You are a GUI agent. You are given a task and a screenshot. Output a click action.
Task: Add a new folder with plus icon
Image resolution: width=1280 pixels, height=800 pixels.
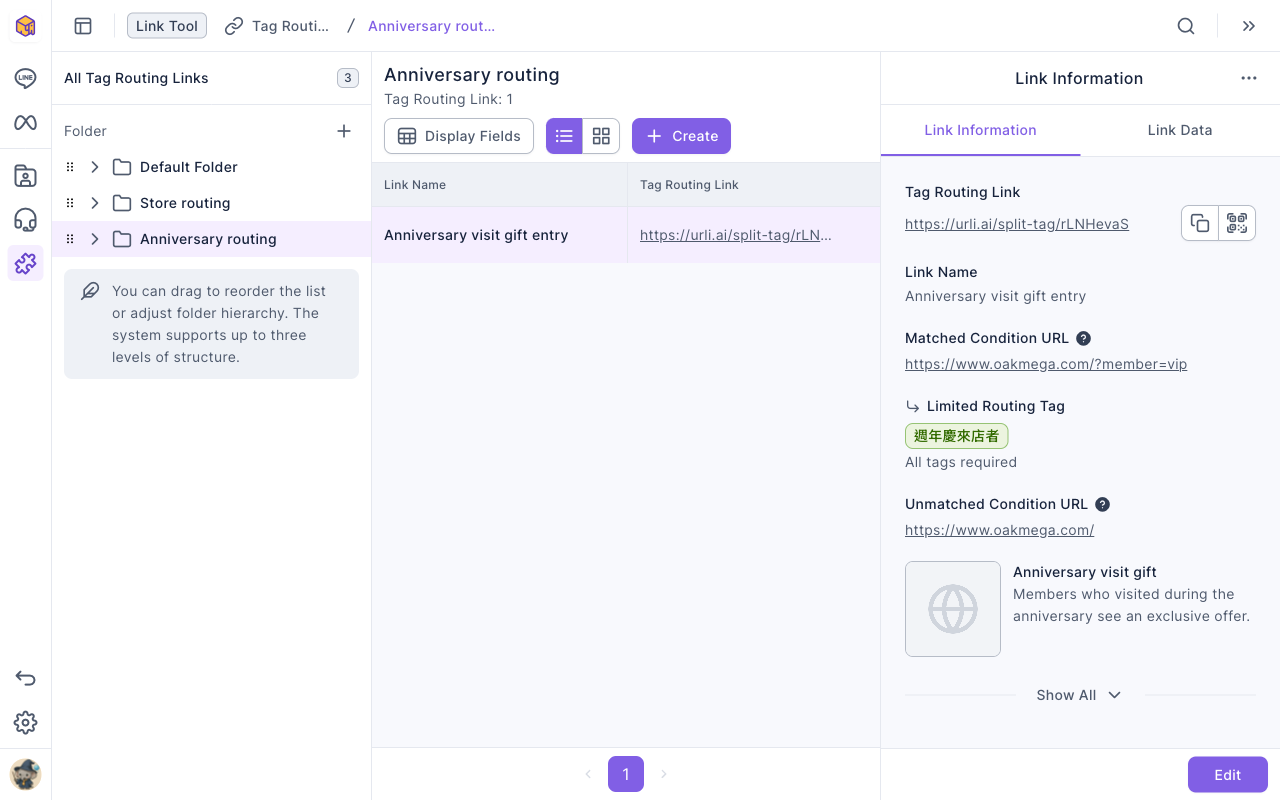[344, 131]
